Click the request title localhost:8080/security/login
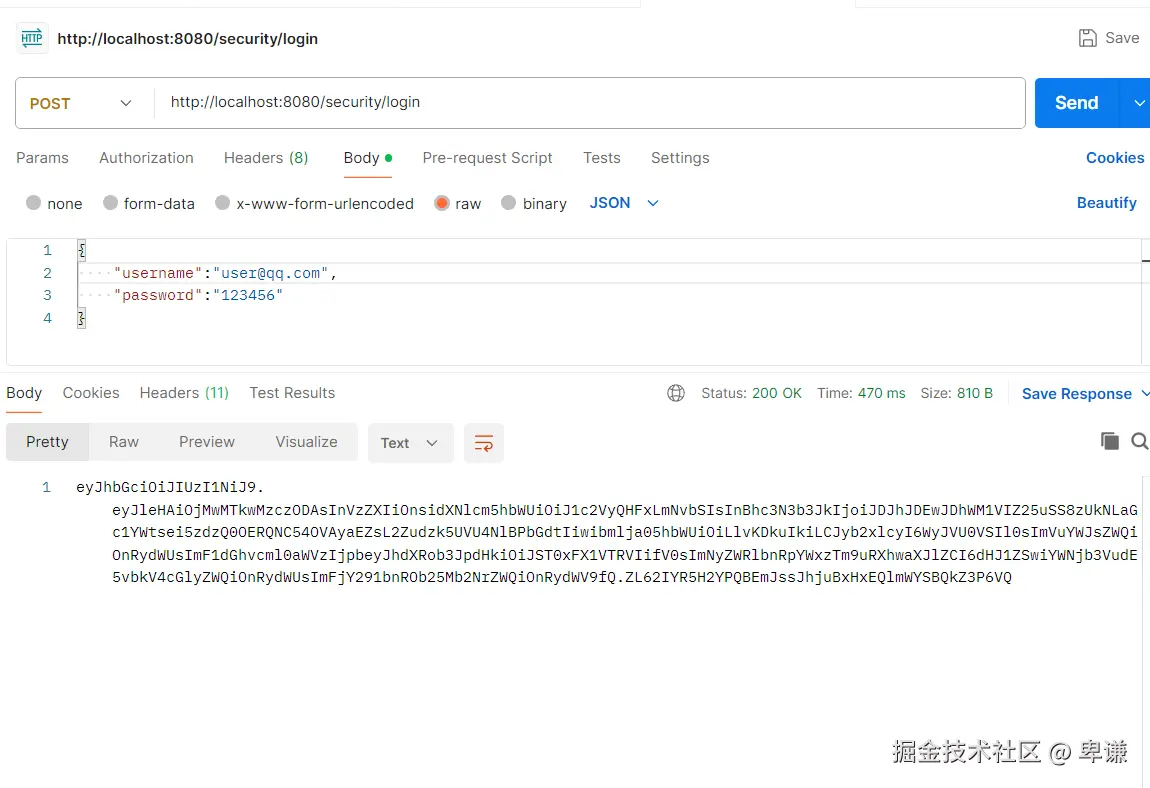This screenshot has height=788, width=1150. 188,39
